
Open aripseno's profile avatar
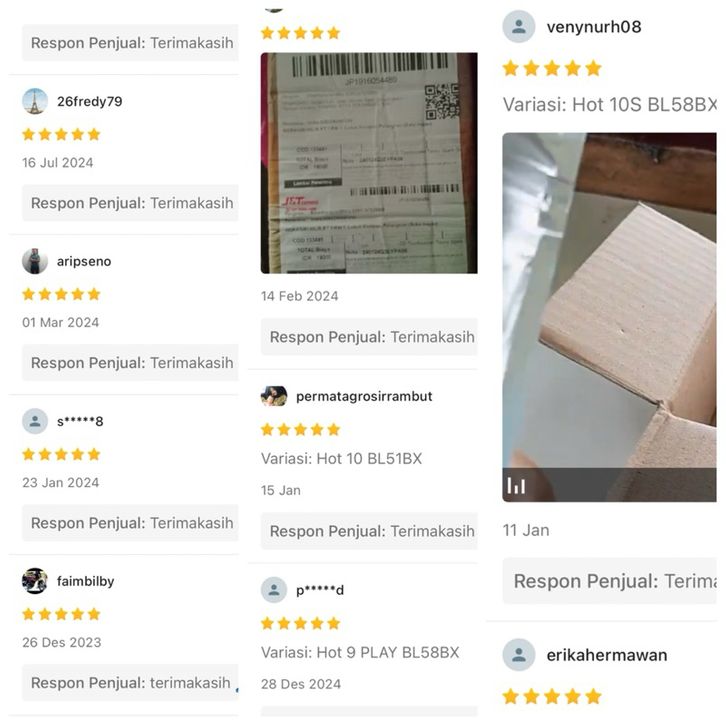pyautogui.click(x=35, y=261)
